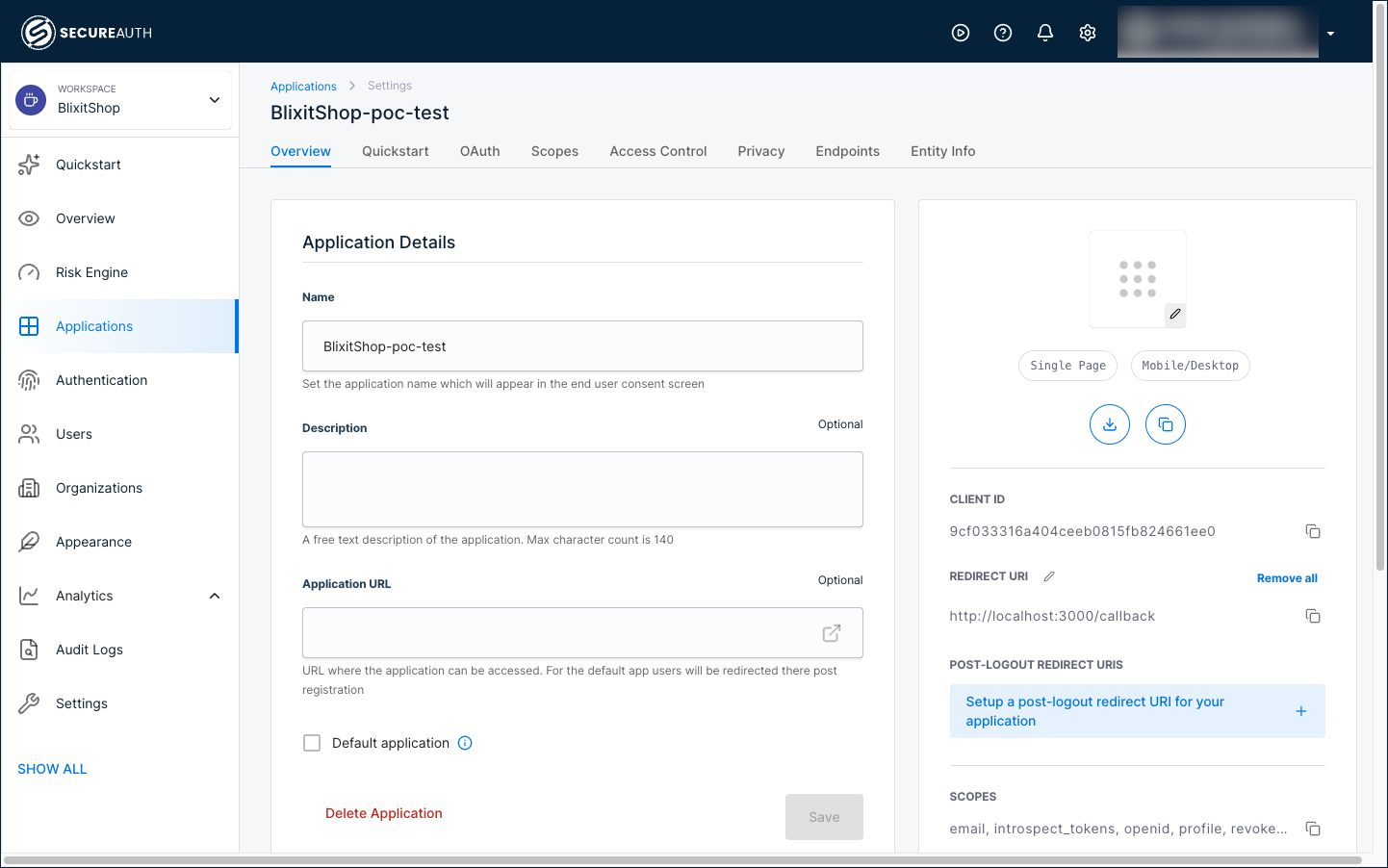Screen dimensions: 1388x868
Task: Switch to the Quickstart tab
Action: pos(396,151)
